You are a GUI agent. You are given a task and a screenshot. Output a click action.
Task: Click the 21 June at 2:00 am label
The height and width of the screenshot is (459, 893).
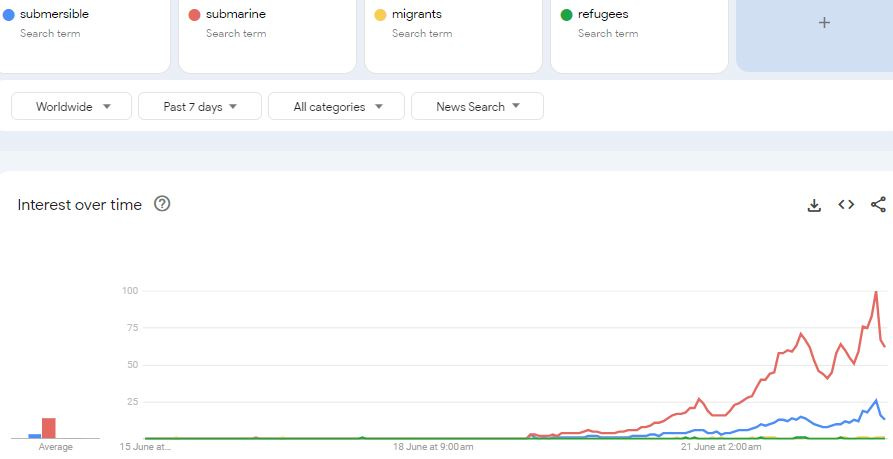click(x=720, y=447)
